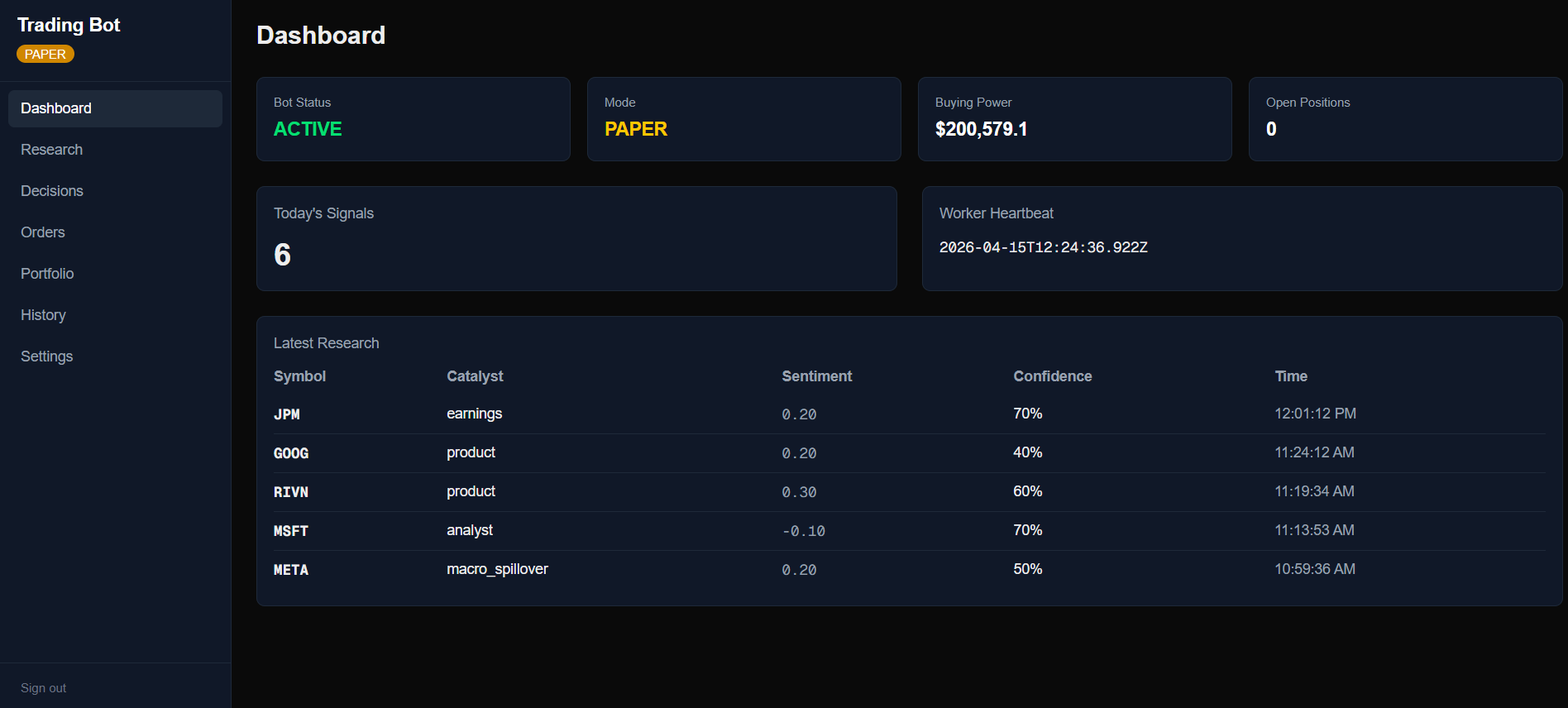Click the Sentiment column header
The image size is (1568, 708).
[x=816, y=376]
